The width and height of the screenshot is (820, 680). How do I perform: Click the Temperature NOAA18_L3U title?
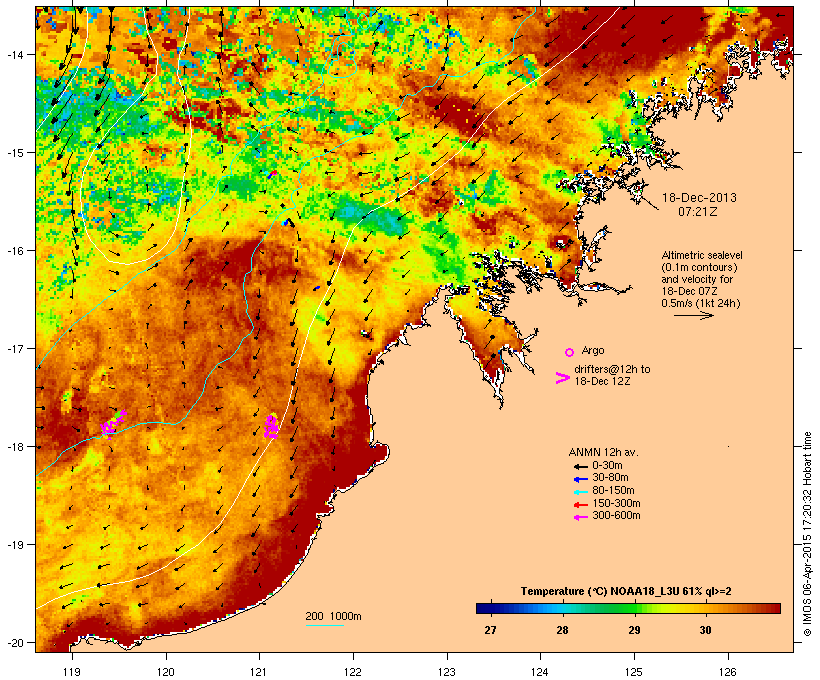(x=626, y=591)
